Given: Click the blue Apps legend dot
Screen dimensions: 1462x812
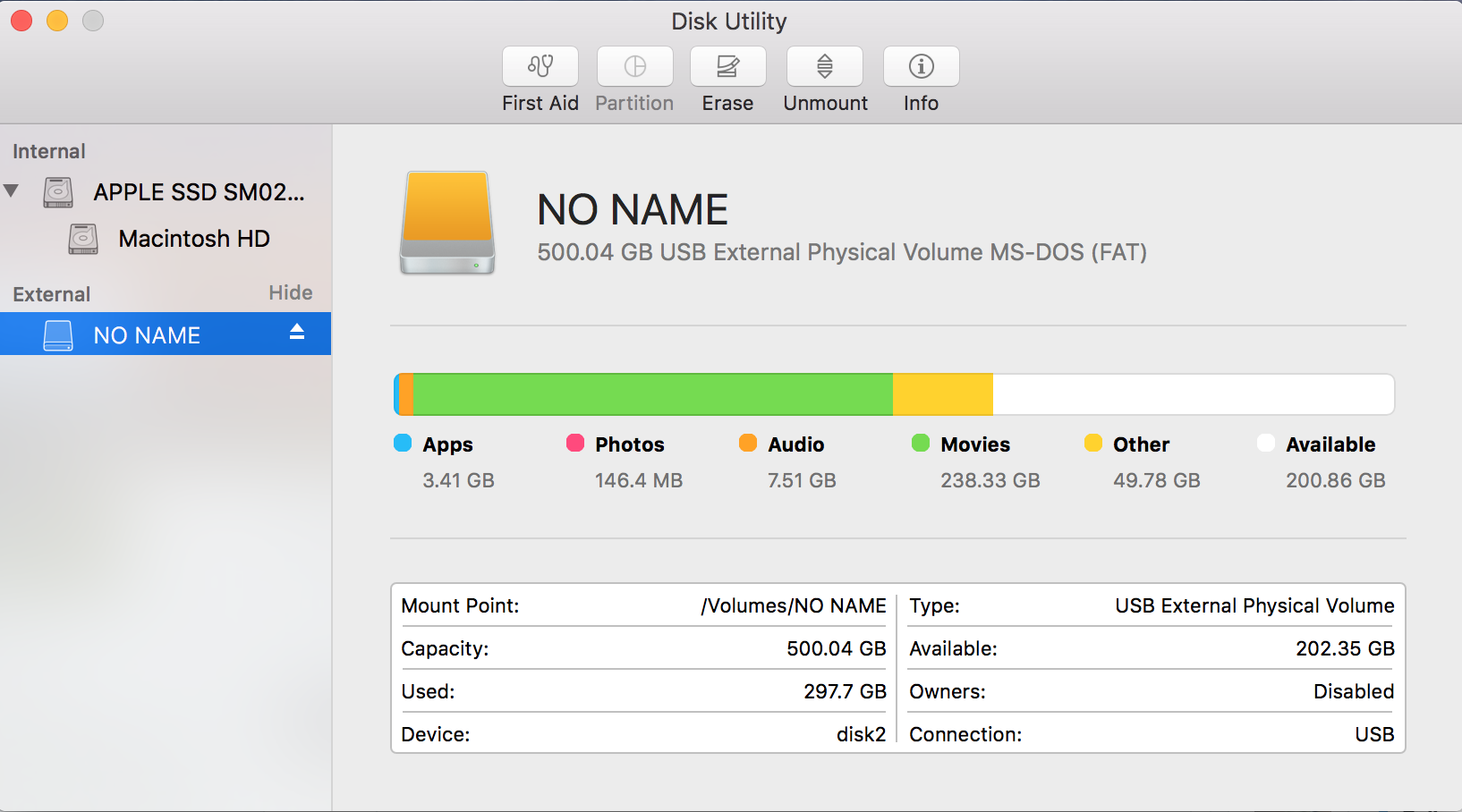Looking at the screenshot, I should tap(402, 444).
